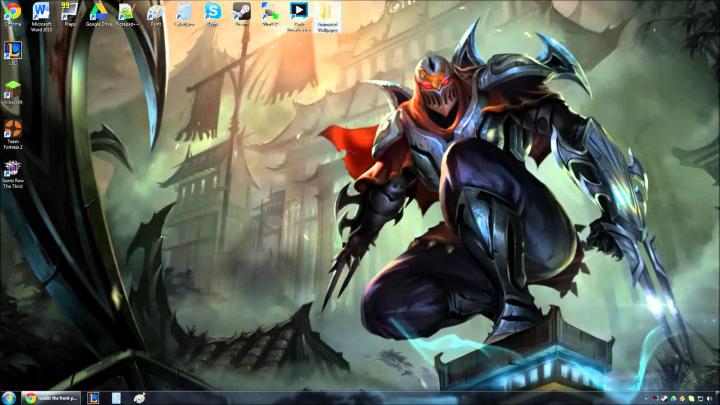Screen dimensions: 720x405
Task: Show hidden system tray icons
Action: tap(646, 399)
